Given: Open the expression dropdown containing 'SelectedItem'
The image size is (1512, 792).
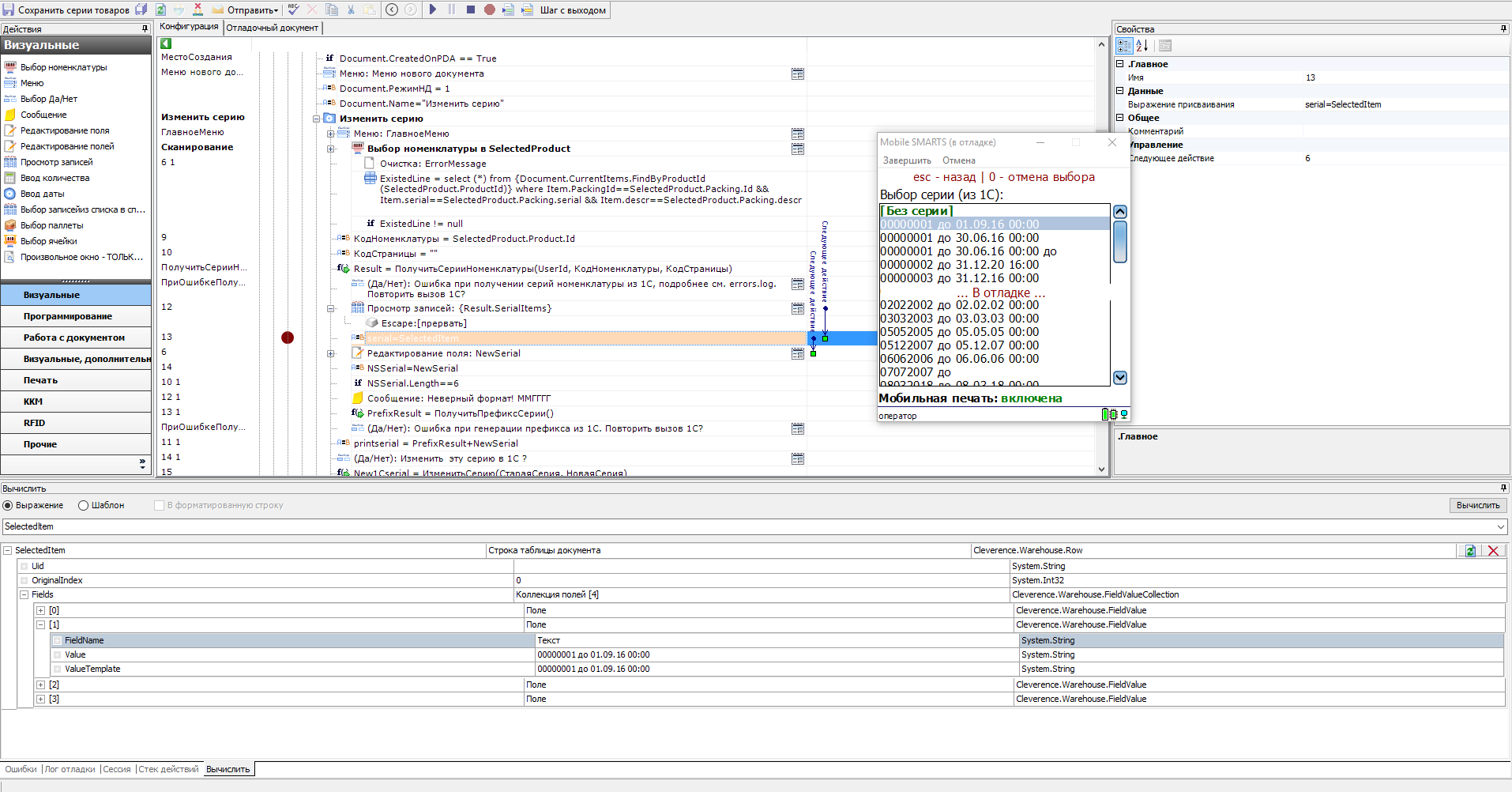Looking at the screenshot, I should [x=1500, y=526].
